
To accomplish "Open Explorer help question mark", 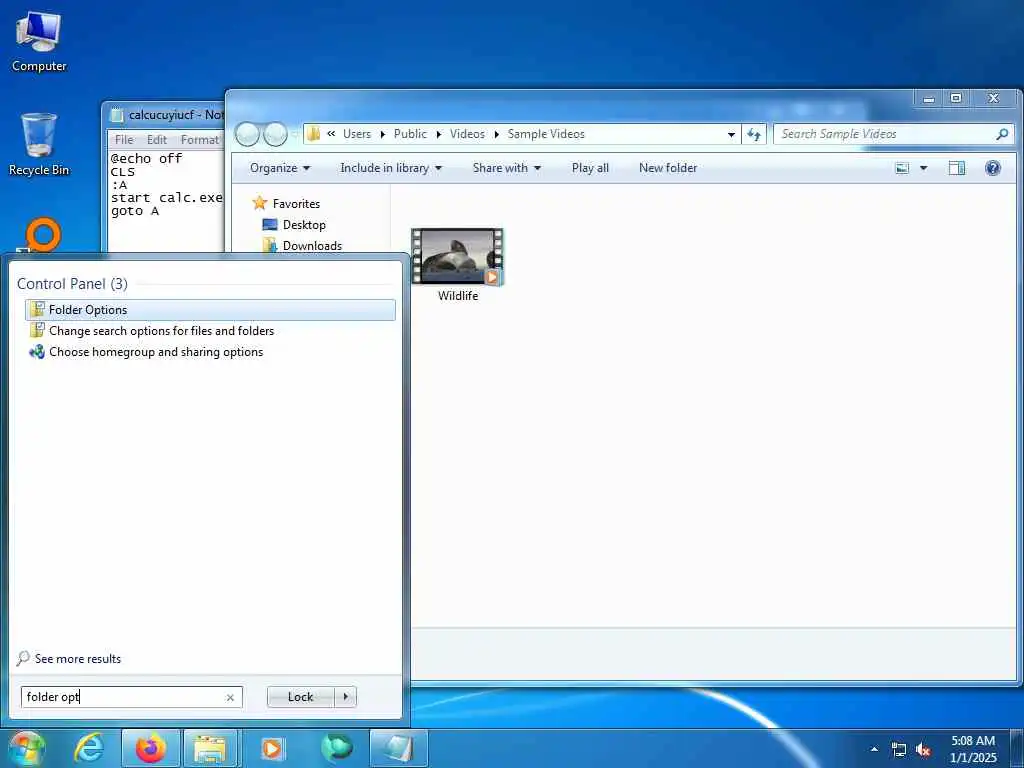I will click(x=993, y=168).
